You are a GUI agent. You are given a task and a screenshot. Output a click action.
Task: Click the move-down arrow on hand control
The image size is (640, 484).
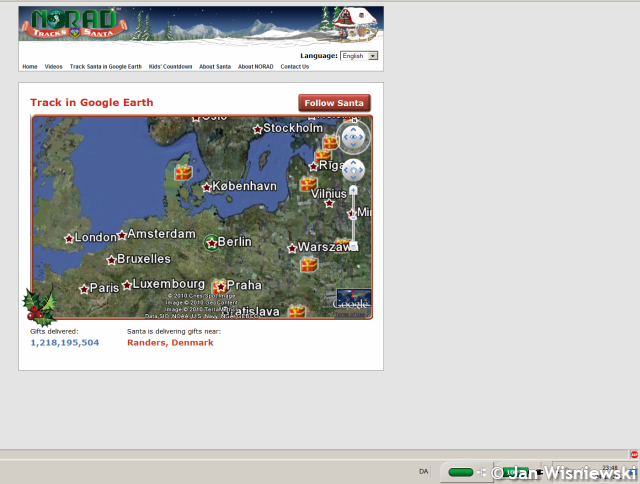[x=353, y=178]
